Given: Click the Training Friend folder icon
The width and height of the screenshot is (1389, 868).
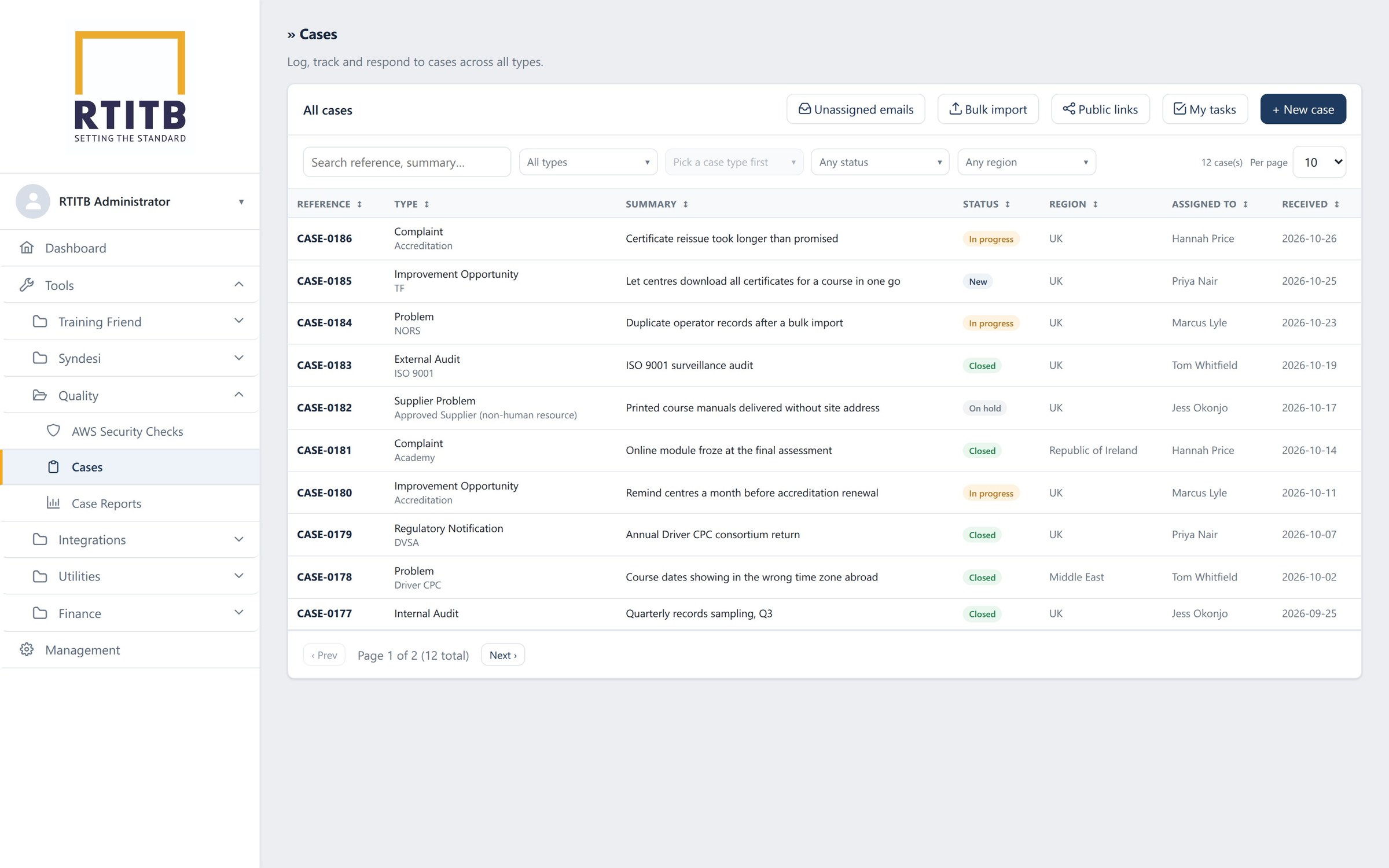Looking at the screenshot, I should [40, 321].
